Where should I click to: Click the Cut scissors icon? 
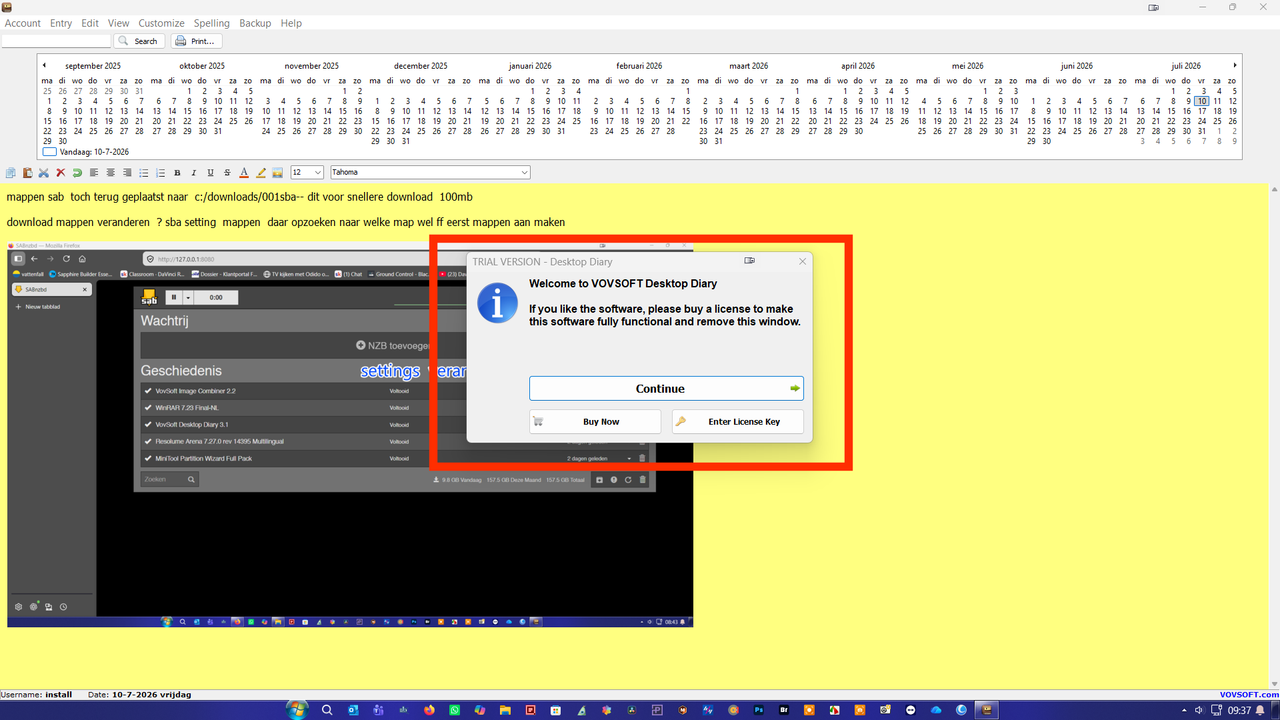click(x=44, y=173)
